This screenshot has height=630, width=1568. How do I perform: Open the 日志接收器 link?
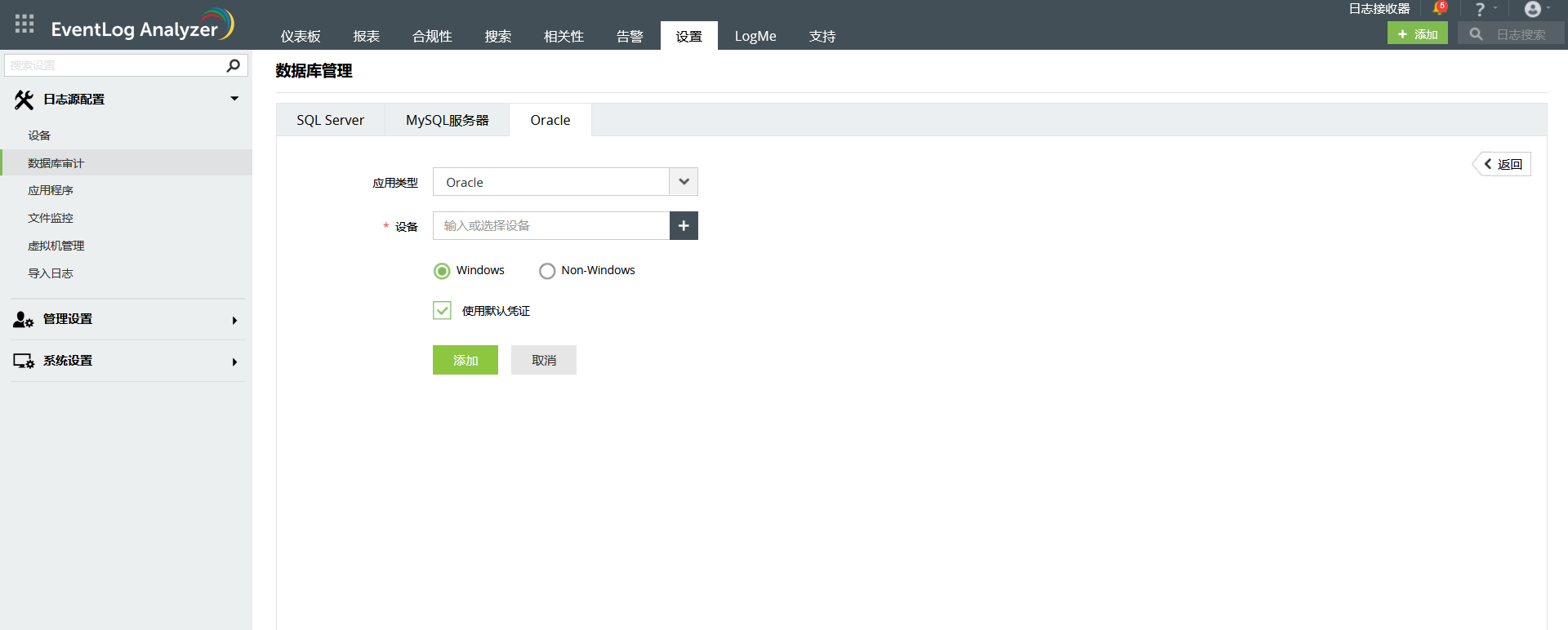(1379, 9)
